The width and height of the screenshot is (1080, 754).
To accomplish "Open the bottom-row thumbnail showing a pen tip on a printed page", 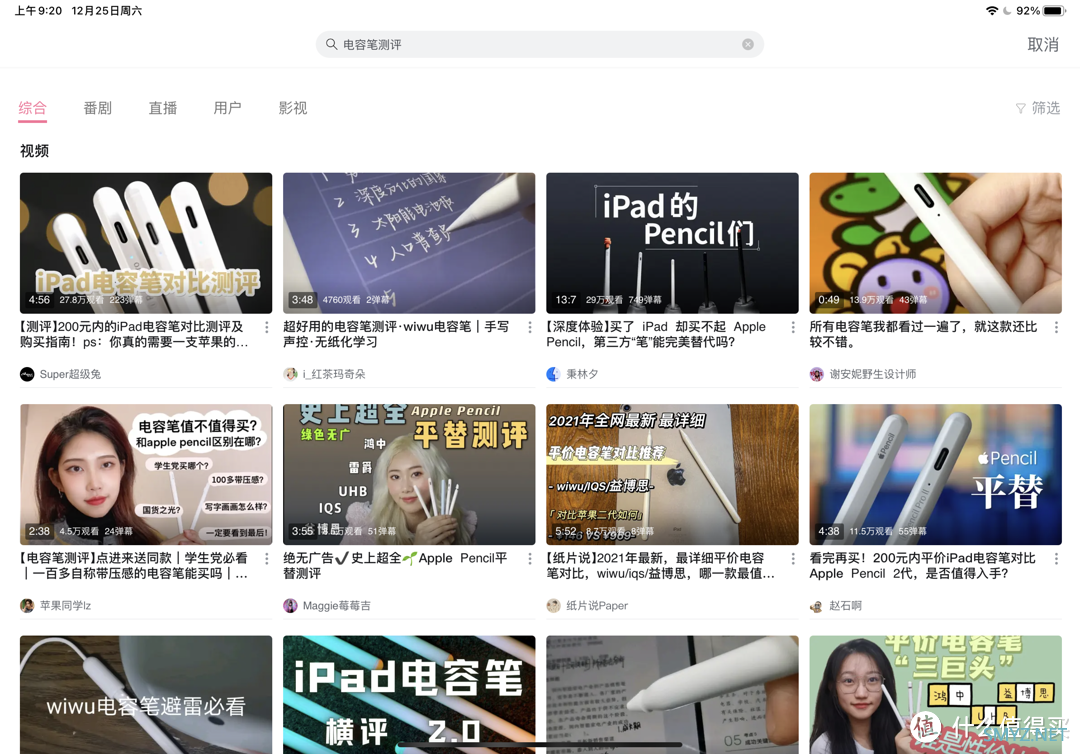I will 672,694.
